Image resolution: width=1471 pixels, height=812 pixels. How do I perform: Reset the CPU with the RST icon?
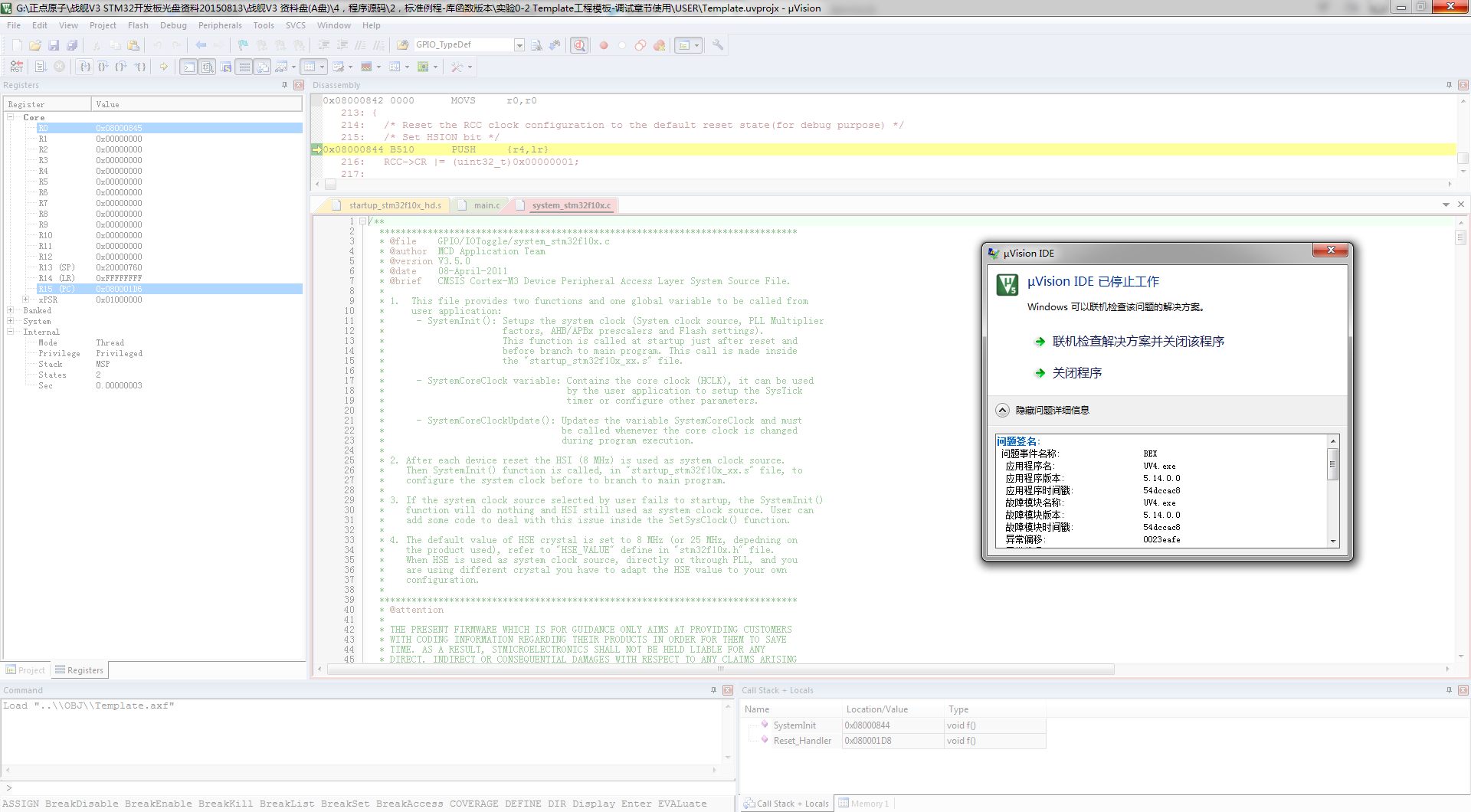tap(17, 67)
